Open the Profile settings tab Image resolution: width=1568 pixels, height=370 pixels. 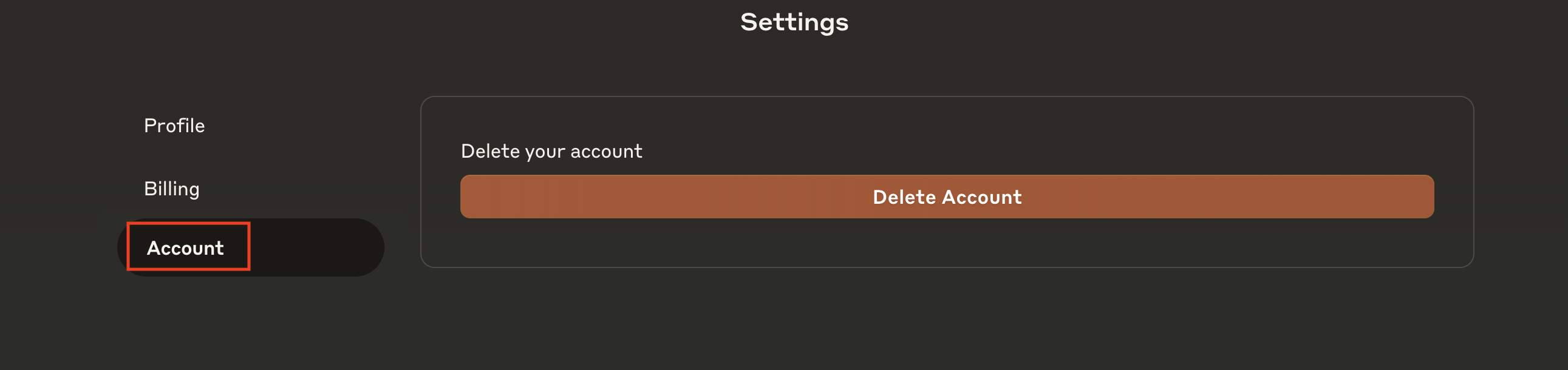tap(174, 126)
